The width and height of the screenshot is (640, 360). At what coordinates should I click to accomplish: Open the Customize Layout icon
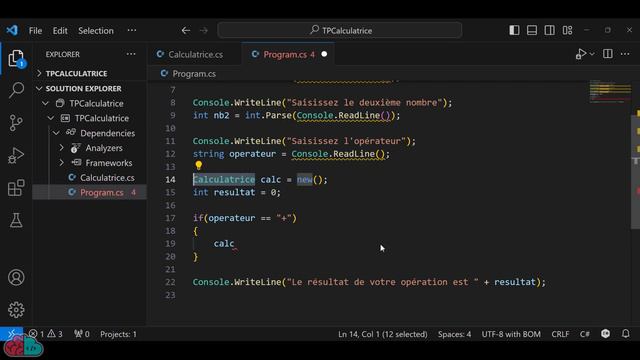pyautogui.click(x=567, y=30)
